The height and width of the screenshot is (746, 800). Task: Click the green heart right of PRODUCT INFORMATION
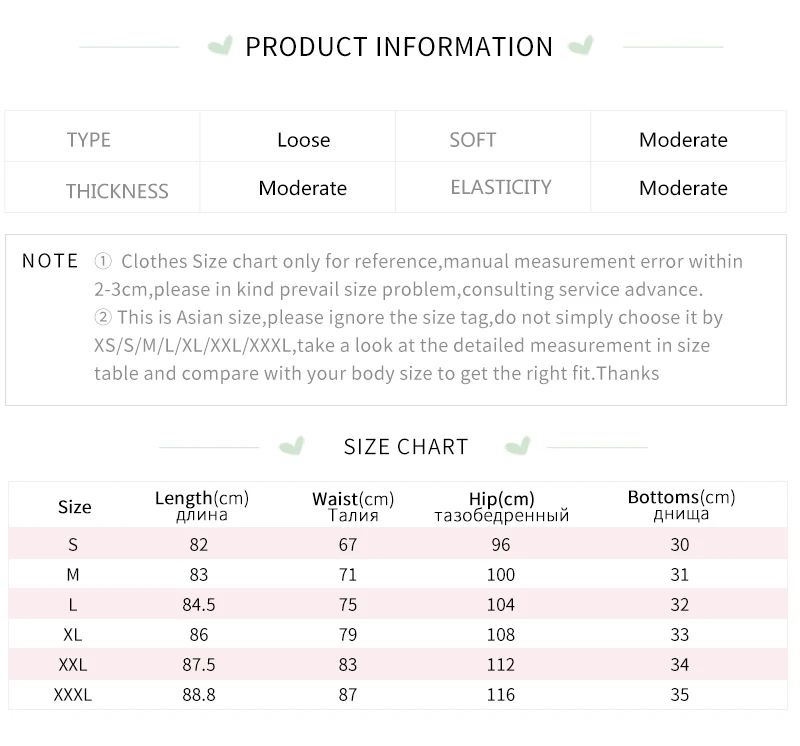581,45
